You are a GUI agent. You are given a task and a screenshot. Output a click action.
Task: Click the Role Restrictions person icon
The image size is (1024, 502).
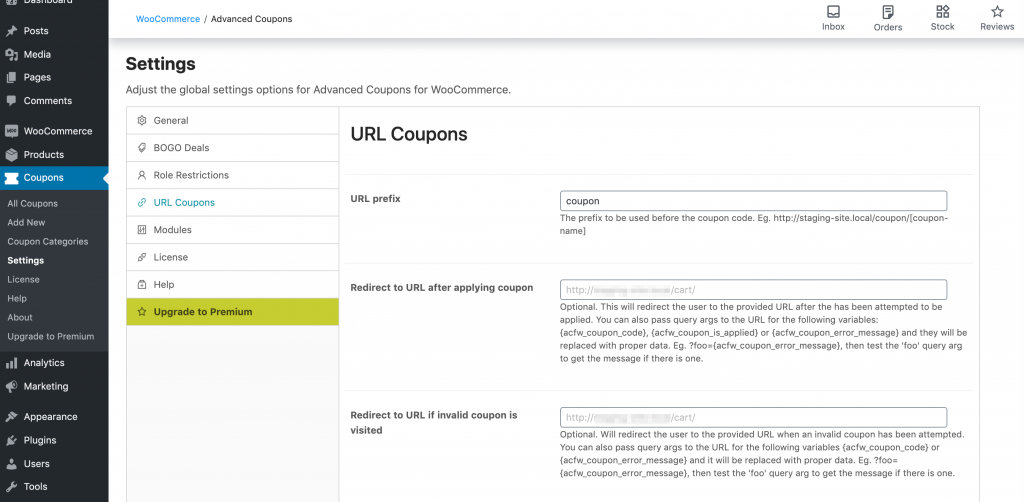pyautogui.click(x=142, y=175)
